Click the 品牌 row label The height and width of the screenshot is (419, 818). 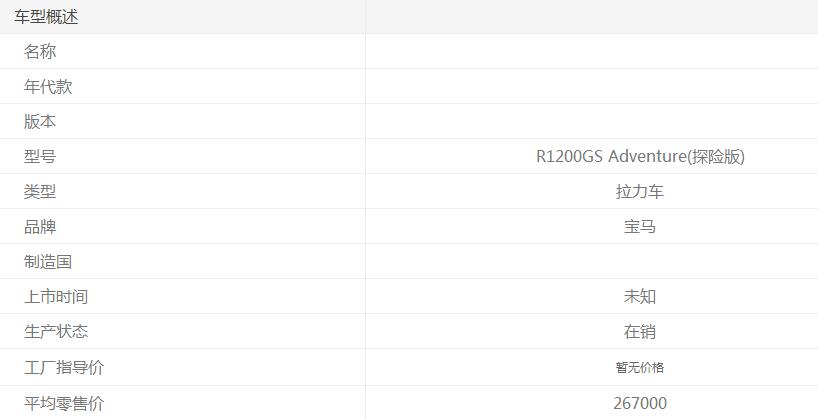coord(40,227)
